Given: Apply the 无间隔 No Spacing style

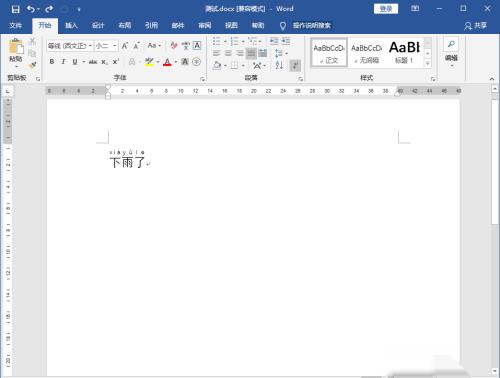Looking at the screenshot, I should [x=366, y=53].
